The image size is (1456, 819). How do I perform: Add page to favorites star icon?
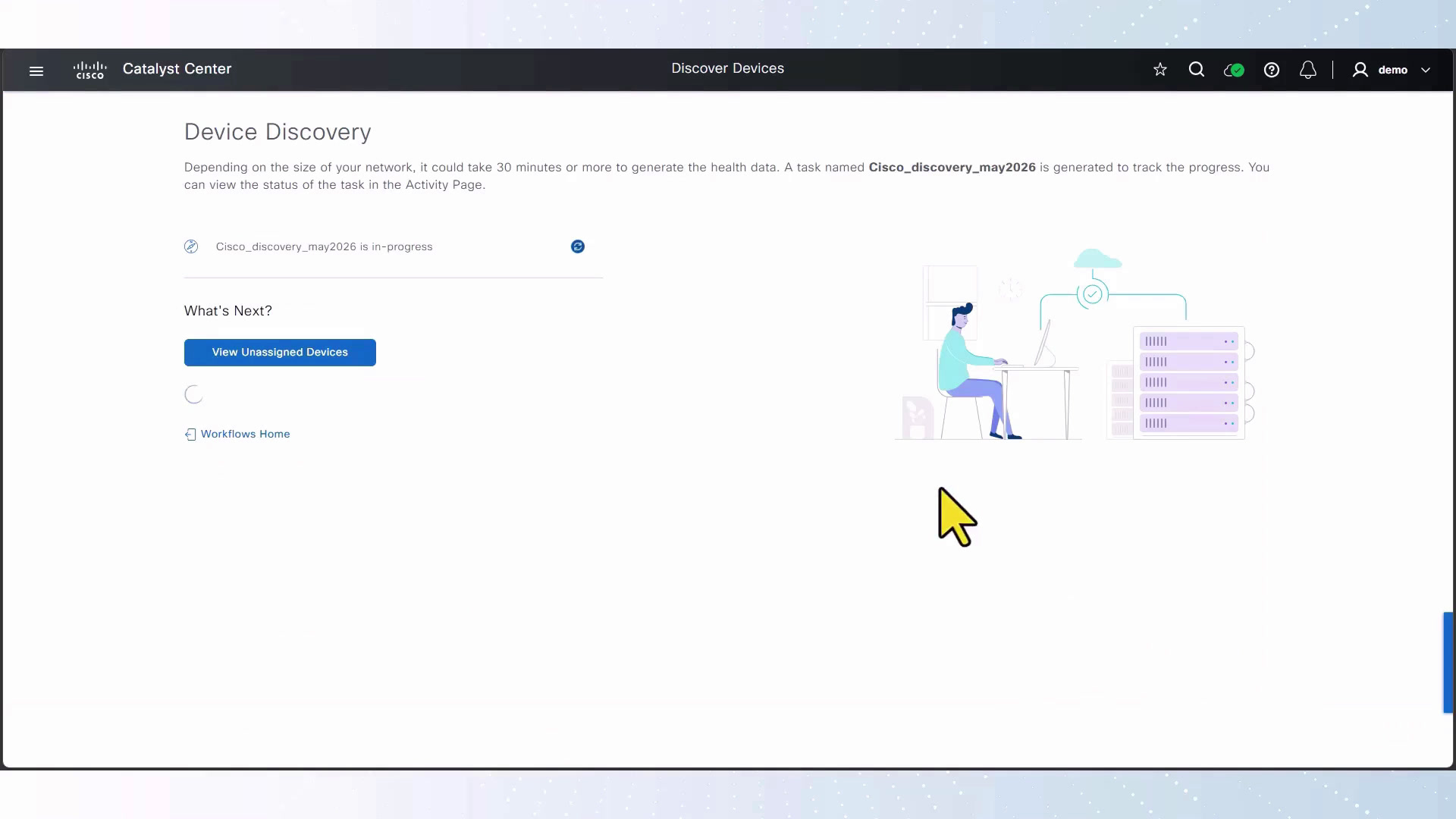coord(1159,70)
